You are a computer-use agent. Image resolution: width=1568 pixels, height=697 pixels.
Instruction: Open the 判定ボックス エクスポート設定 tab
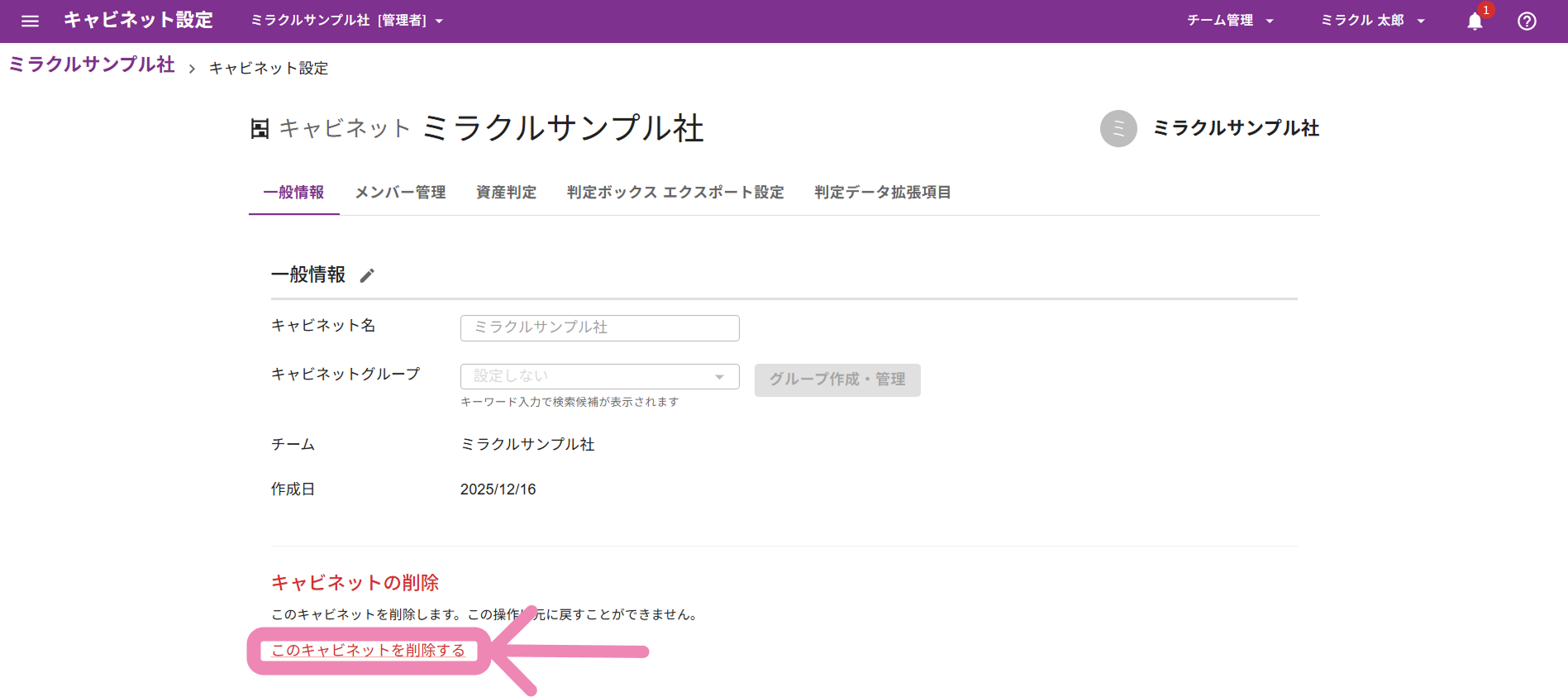pos(675,193)
